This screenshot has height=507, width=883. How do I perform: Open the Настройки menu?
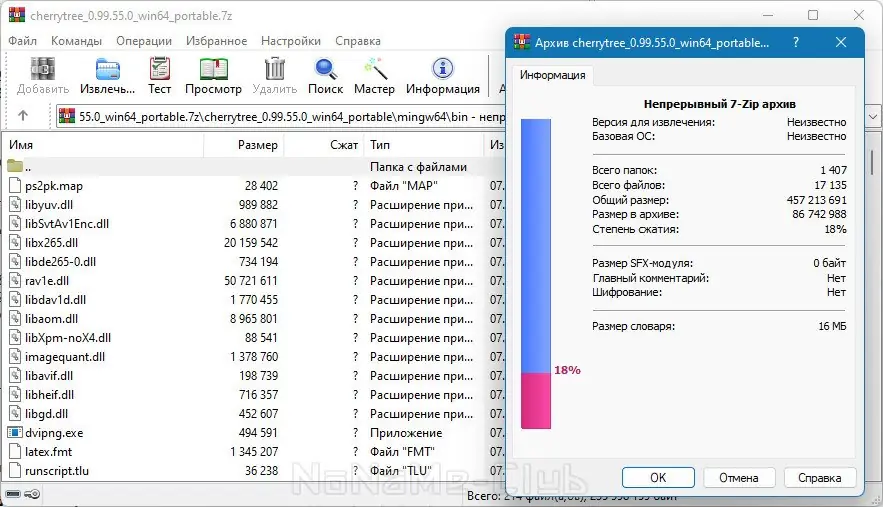click(x=291, y=41)
